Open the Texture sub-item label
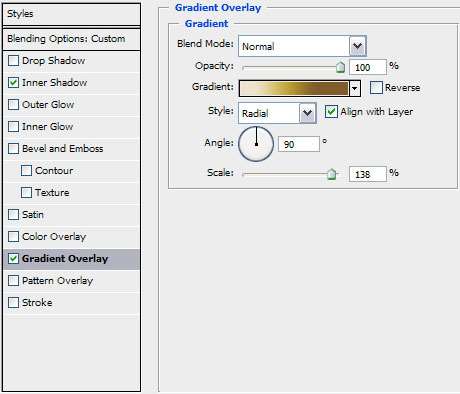Image resolution: width=460 pixels, height=394 pixels. point(52,193)
